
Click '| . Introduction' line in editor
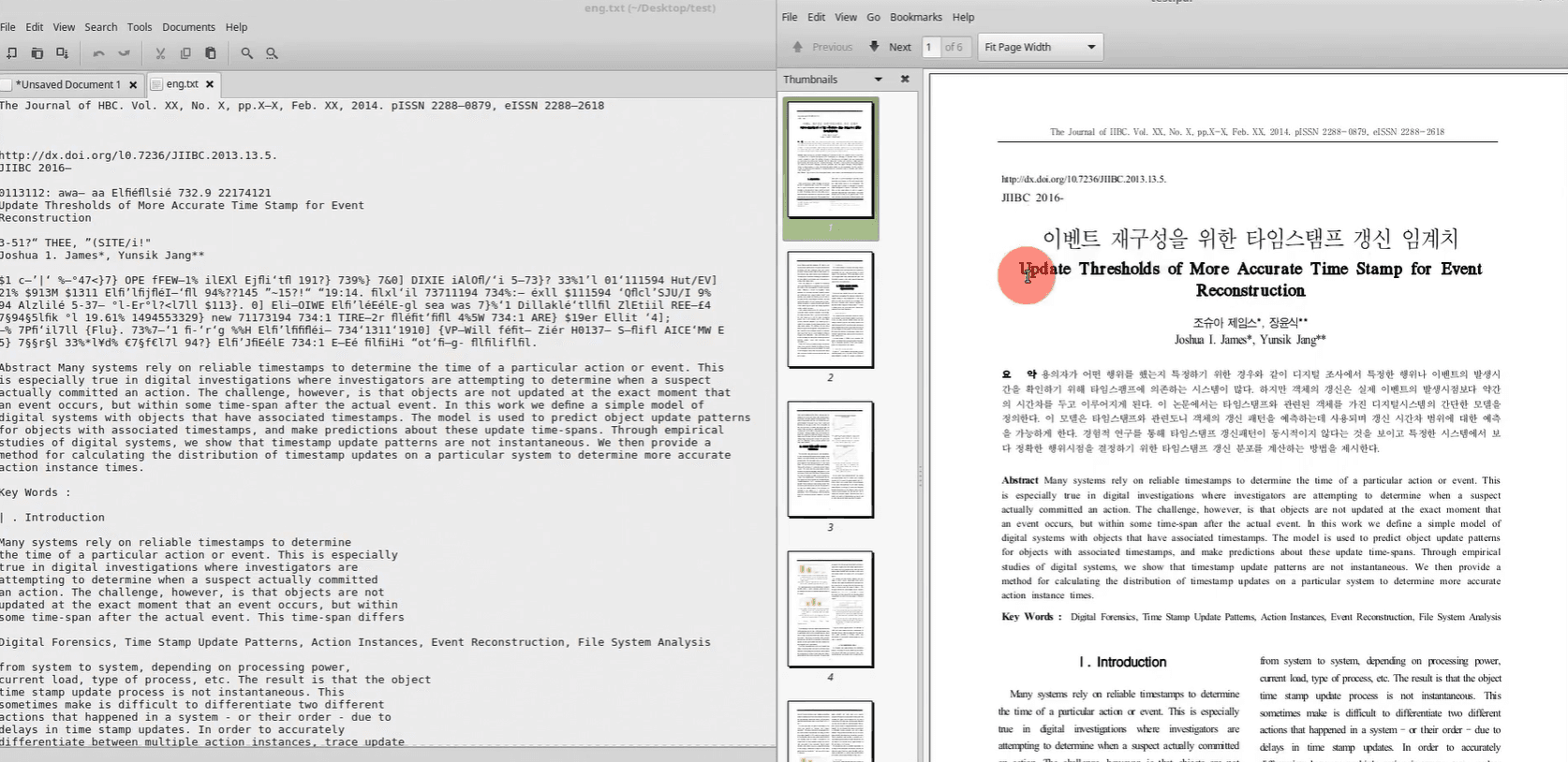52,518
